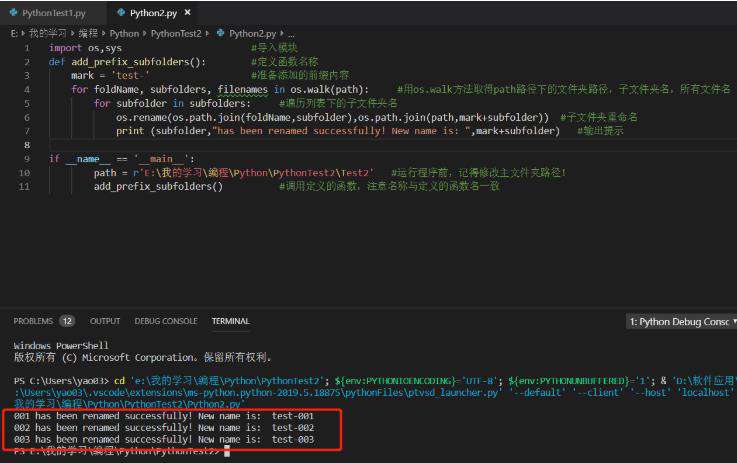Click the problems count badge 12
This screenshot has width=737, height=463.
[x=67, y=321]
